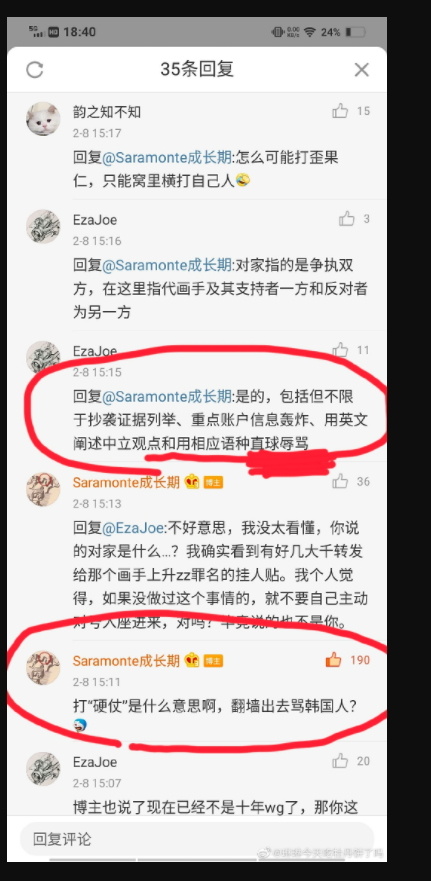
Task: Close the 35条回复 replies panel
Action: pyautogui.click(x=361, y=70)
